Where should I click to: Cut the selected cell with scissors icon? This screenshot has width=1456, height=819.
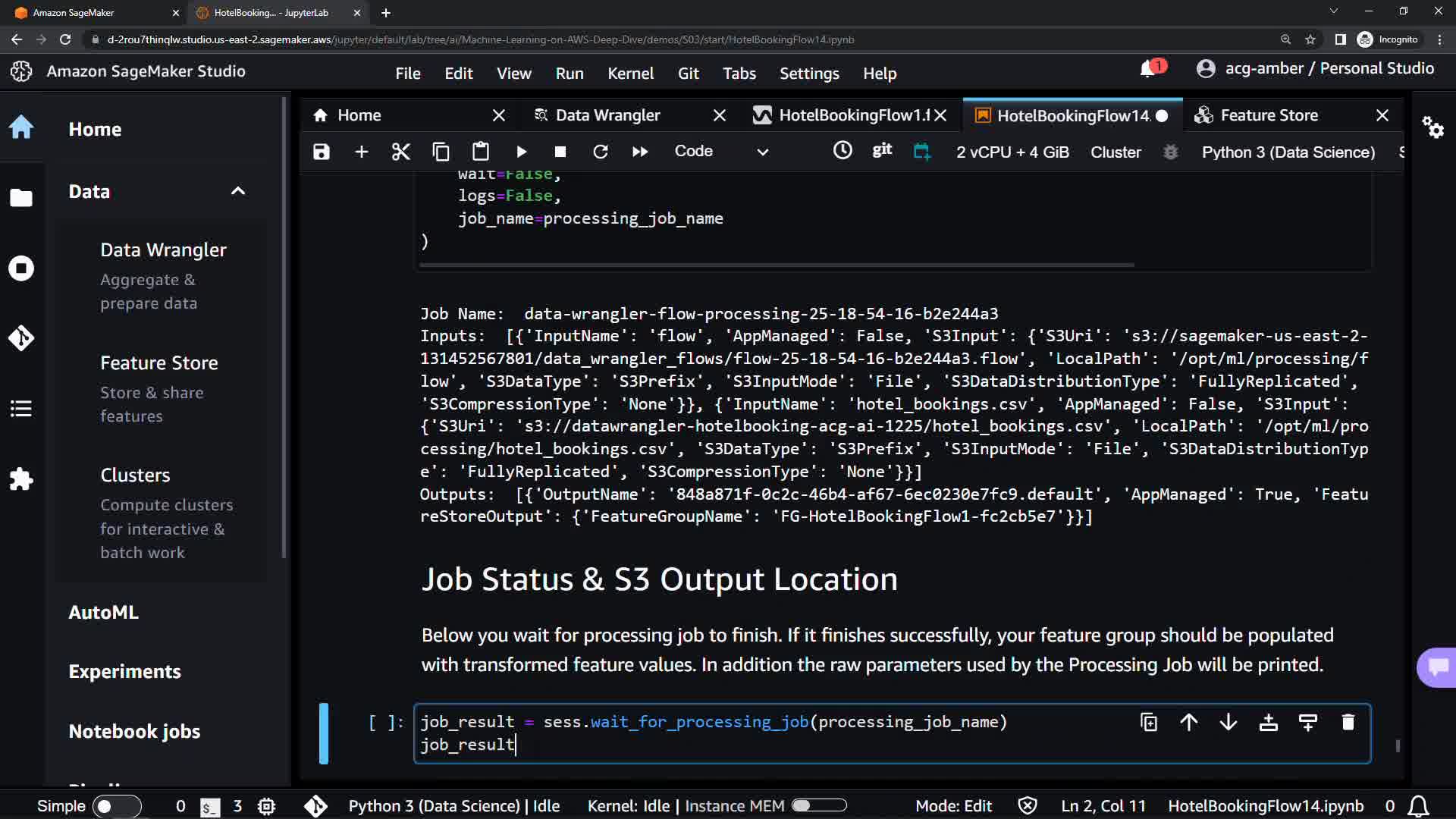pos(400,152)
